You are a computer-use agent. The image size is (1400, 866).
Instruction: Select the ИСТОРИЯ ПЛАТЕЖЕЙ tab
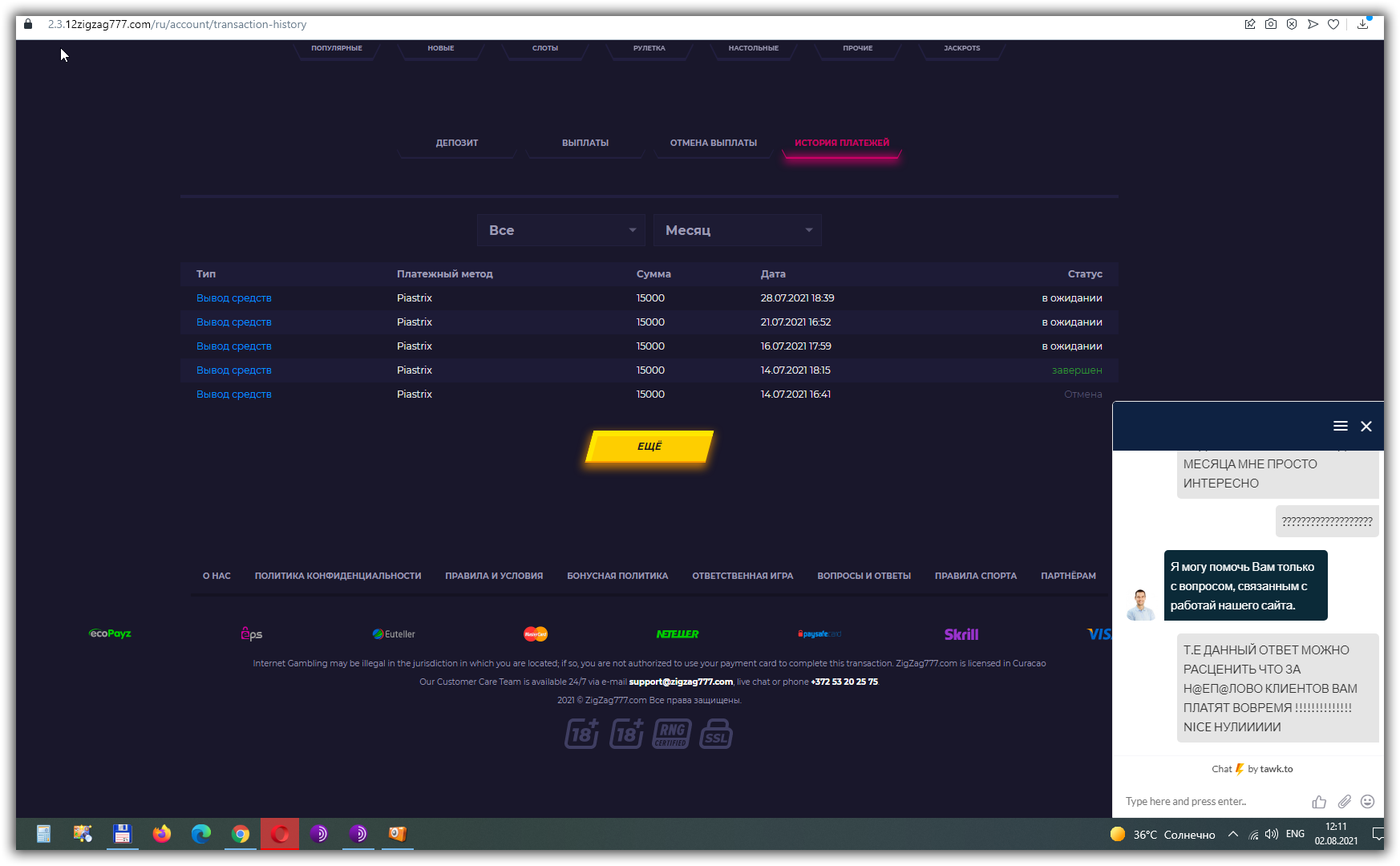[842, 143]
